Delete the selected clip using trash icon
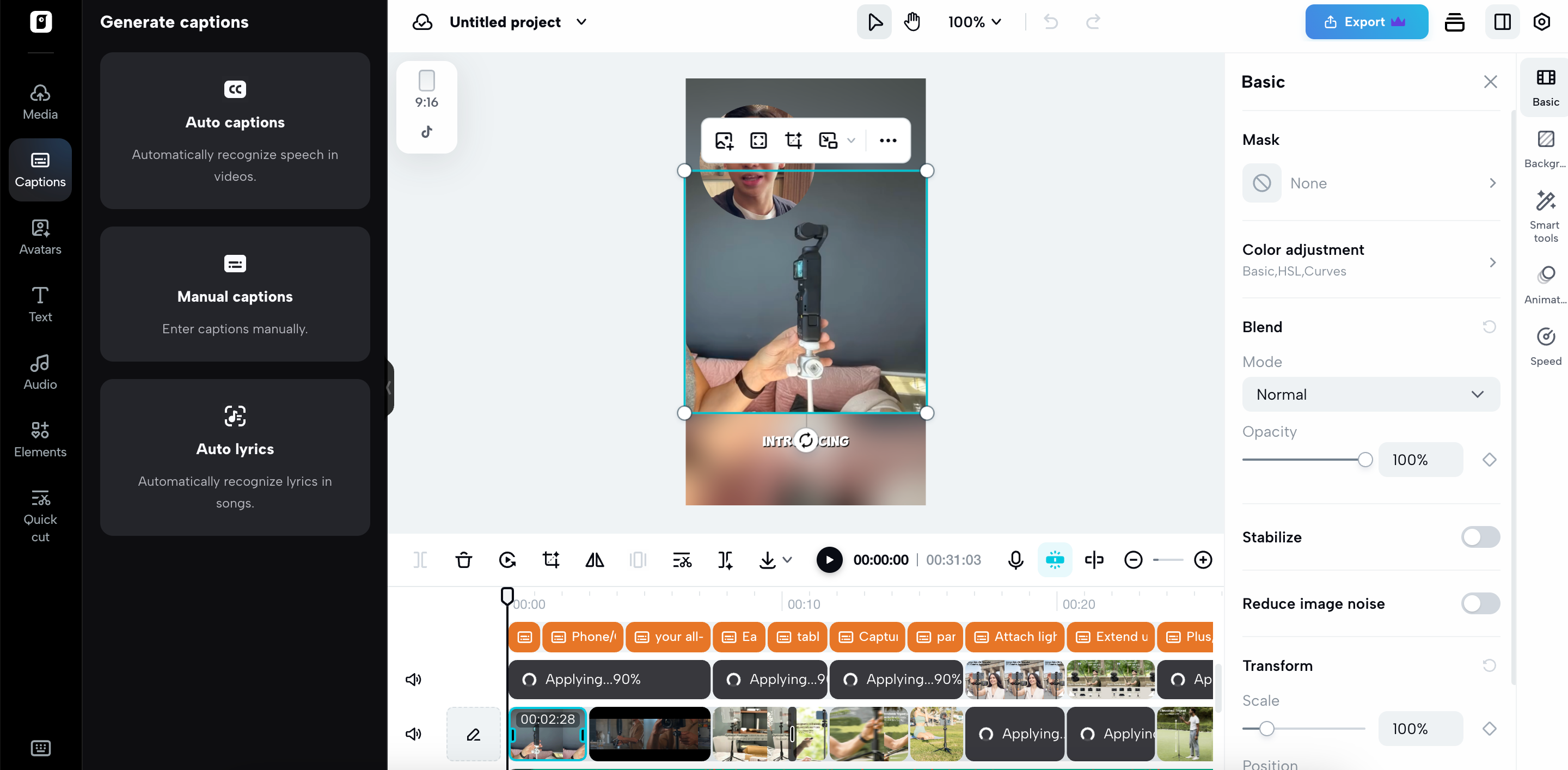The image size is (1568, 770). [x=464, y=559]
